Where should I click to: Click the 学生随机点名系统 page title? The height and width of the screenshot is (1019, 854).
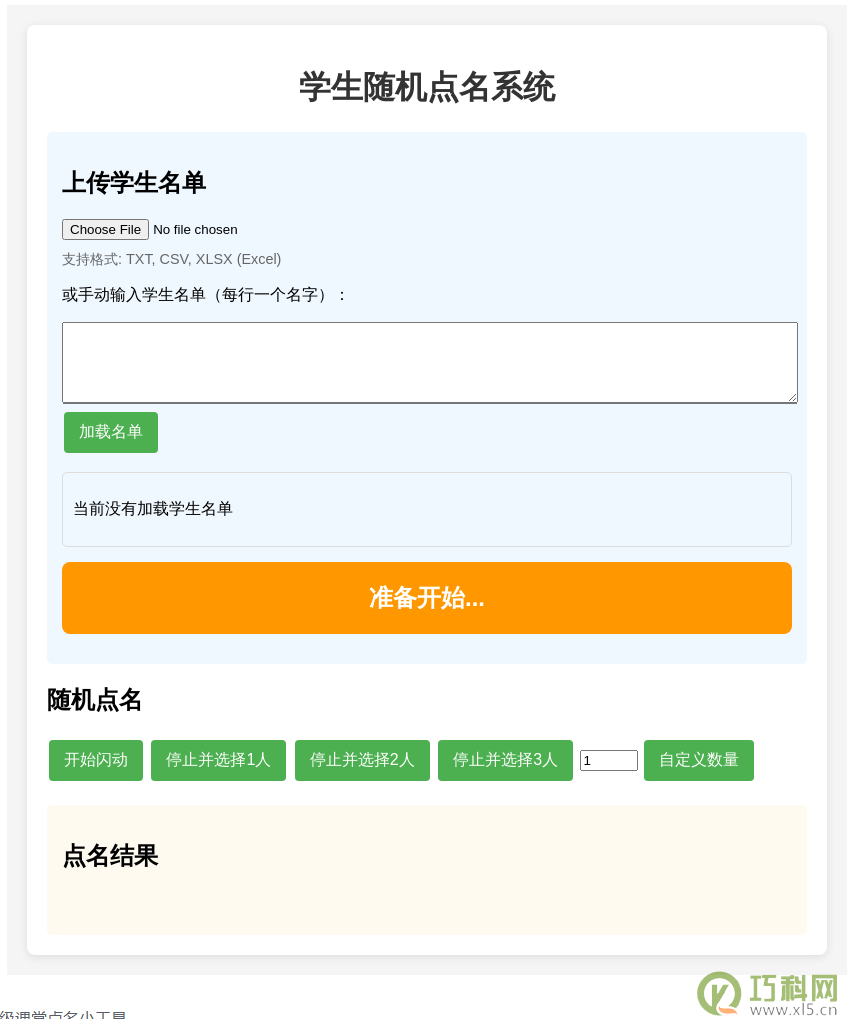pos(427,87)
